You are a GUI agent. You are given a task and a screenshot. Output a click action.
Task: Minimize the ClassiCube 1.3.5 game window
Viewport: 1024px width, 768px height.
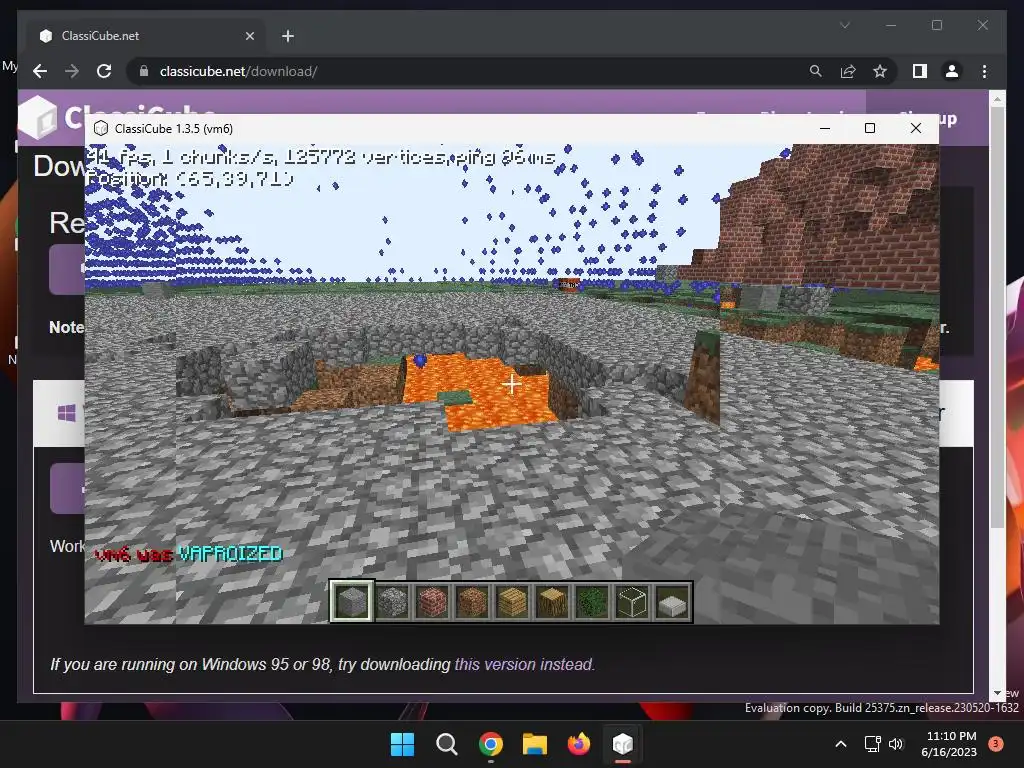point(825,128)
